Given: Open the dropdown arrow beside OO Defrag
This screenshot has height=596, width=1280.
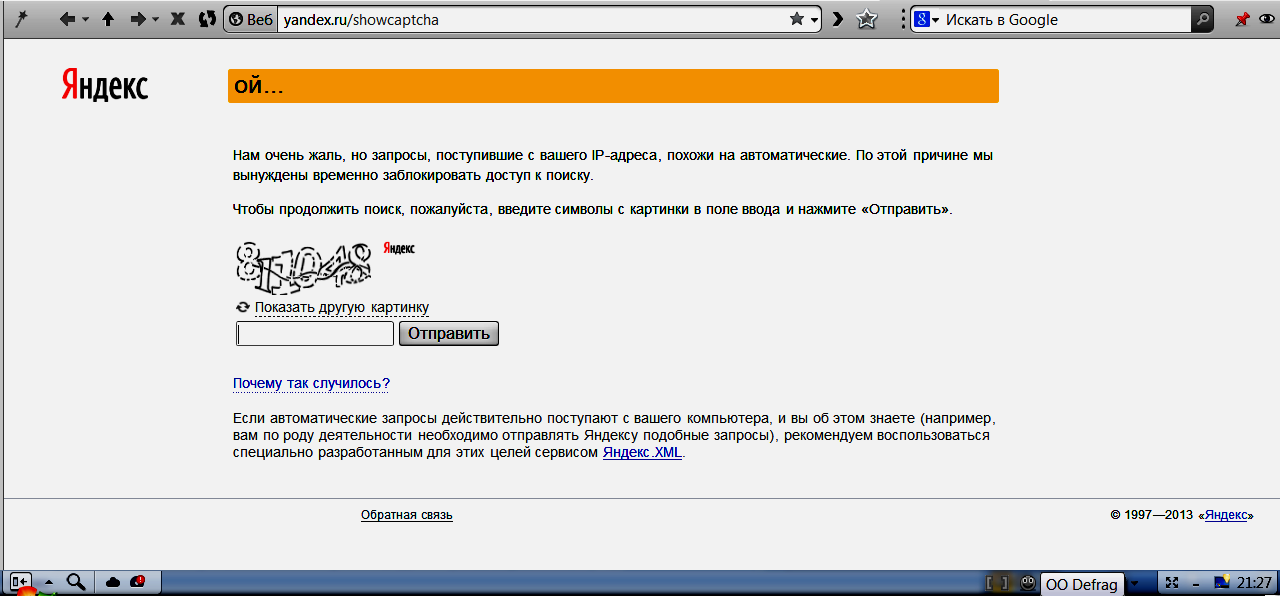Looking at the screenshot, I should [1134, 584].
